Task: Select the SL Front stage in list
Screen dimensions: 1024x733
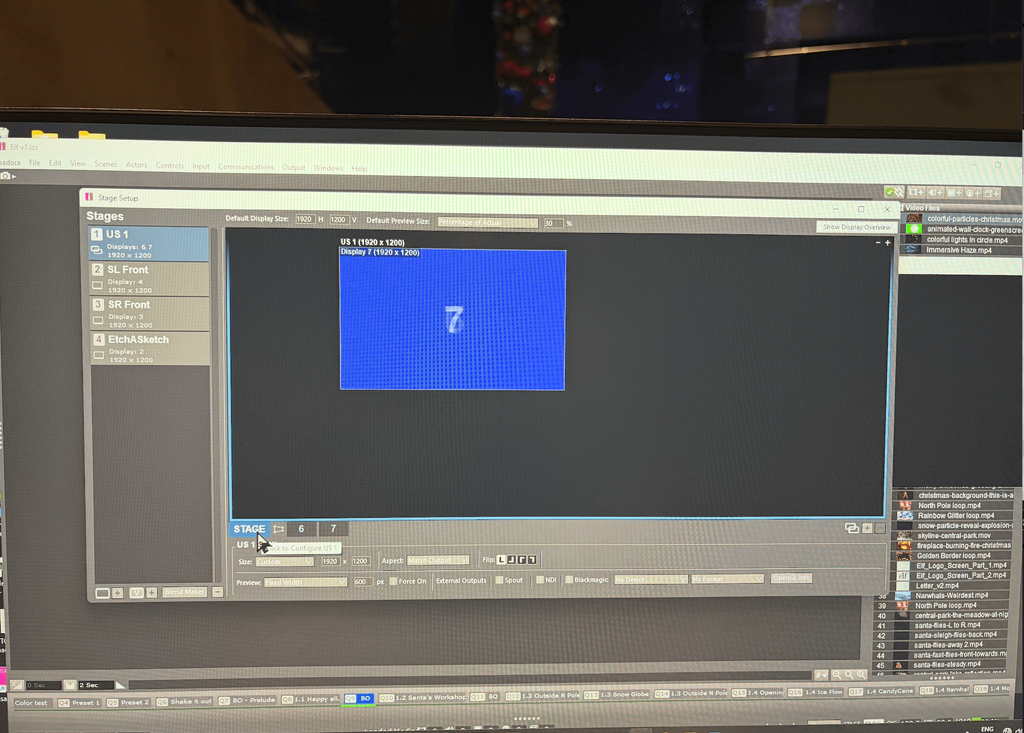Action: pos(150,278)
